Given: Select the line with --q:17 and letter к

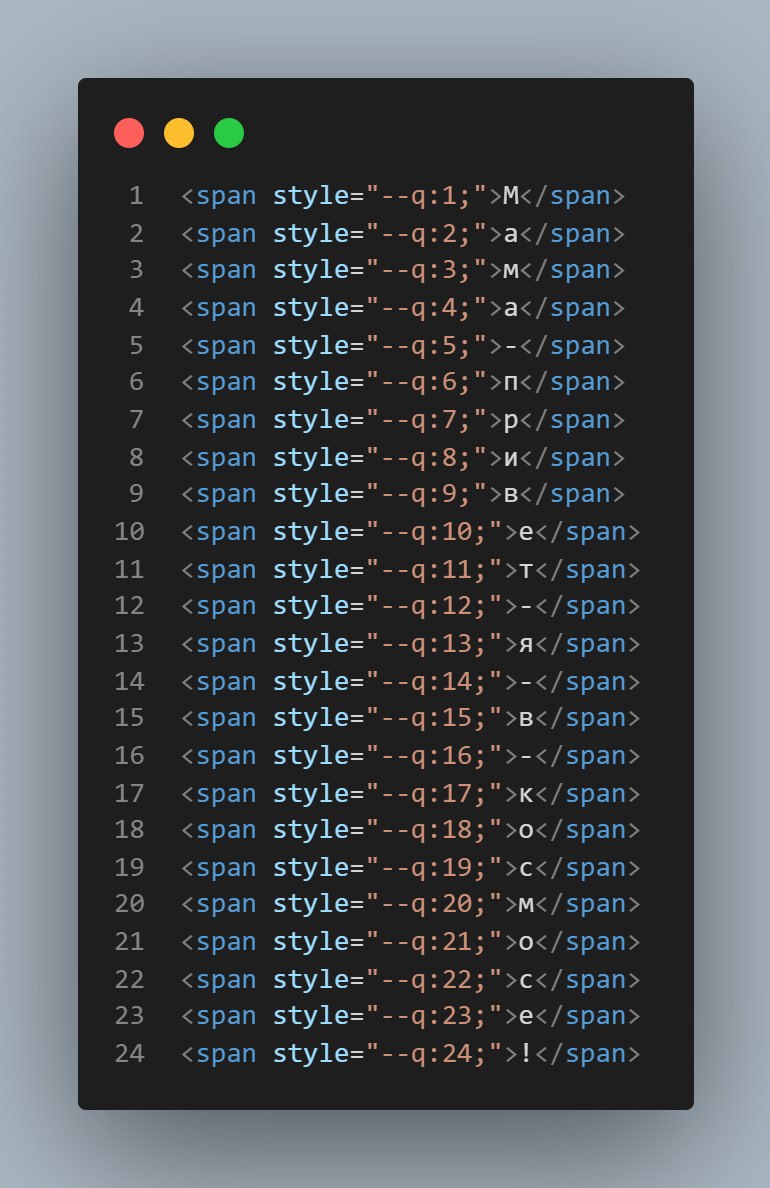Looking at the screenshot, I should [410, 794].
